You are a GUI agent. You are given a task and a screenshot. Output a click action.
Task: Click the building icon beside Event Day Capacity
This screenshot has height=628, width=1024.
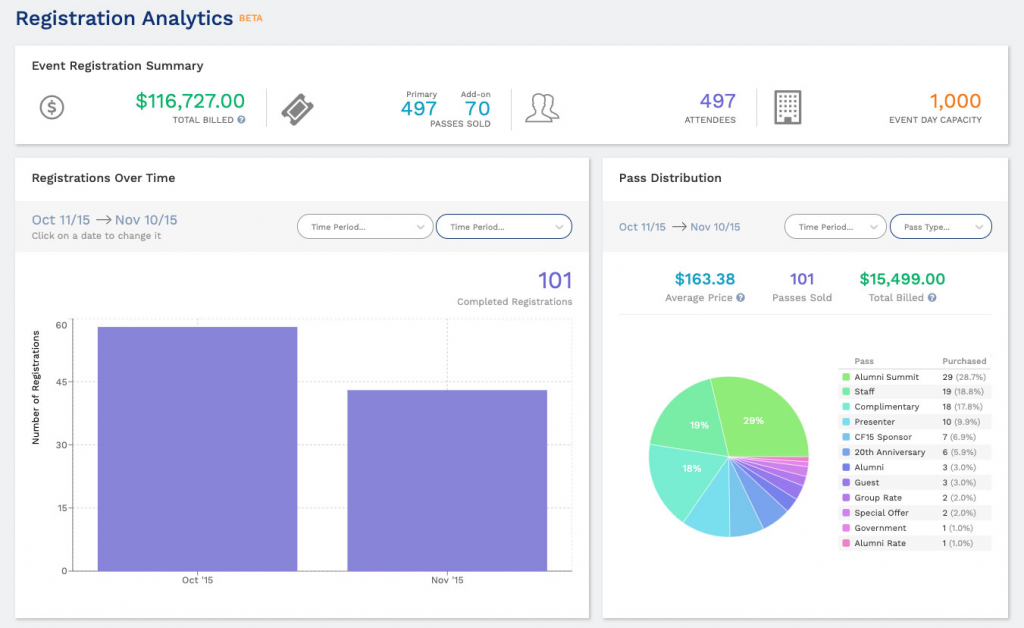[788, 107]
